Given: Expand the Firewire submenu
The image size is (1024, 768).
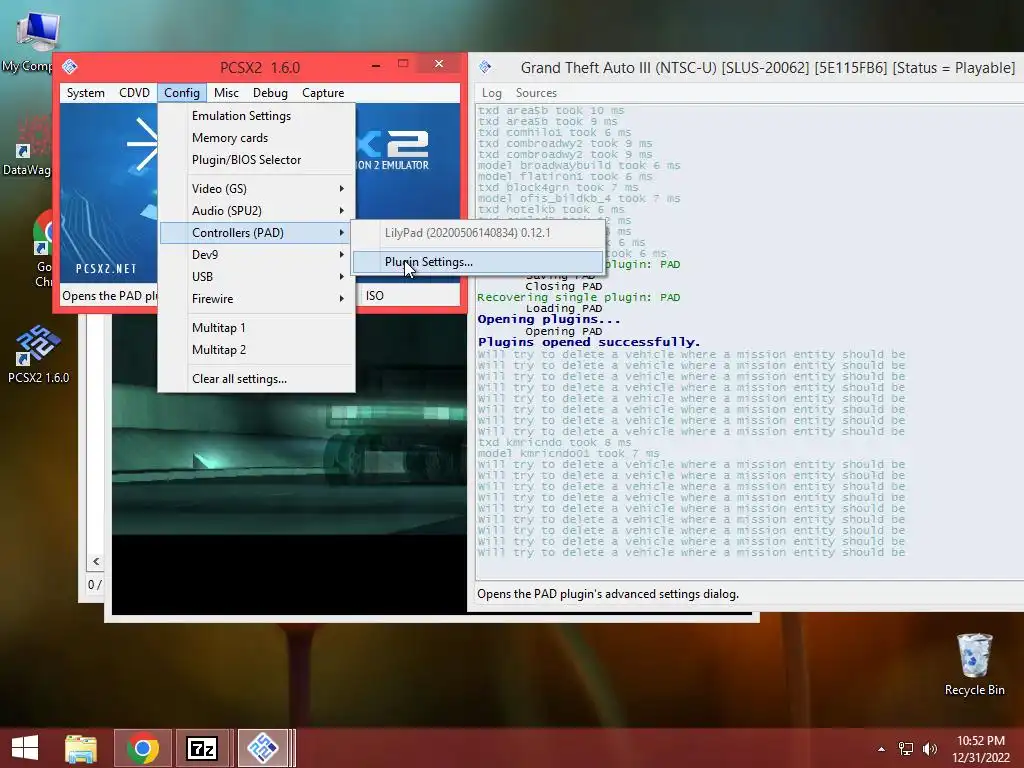Looking at the screenshot, I should (x=257, y=299).
